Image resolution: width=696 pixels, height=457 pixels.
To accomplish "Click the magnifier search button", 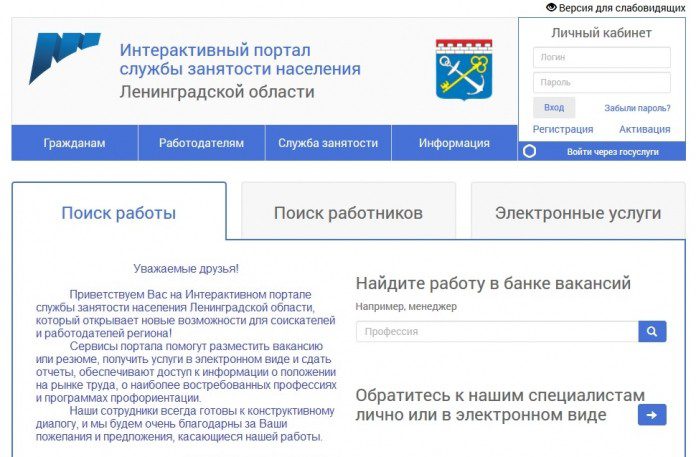I will pyautogui.click(x=652, y=331).
